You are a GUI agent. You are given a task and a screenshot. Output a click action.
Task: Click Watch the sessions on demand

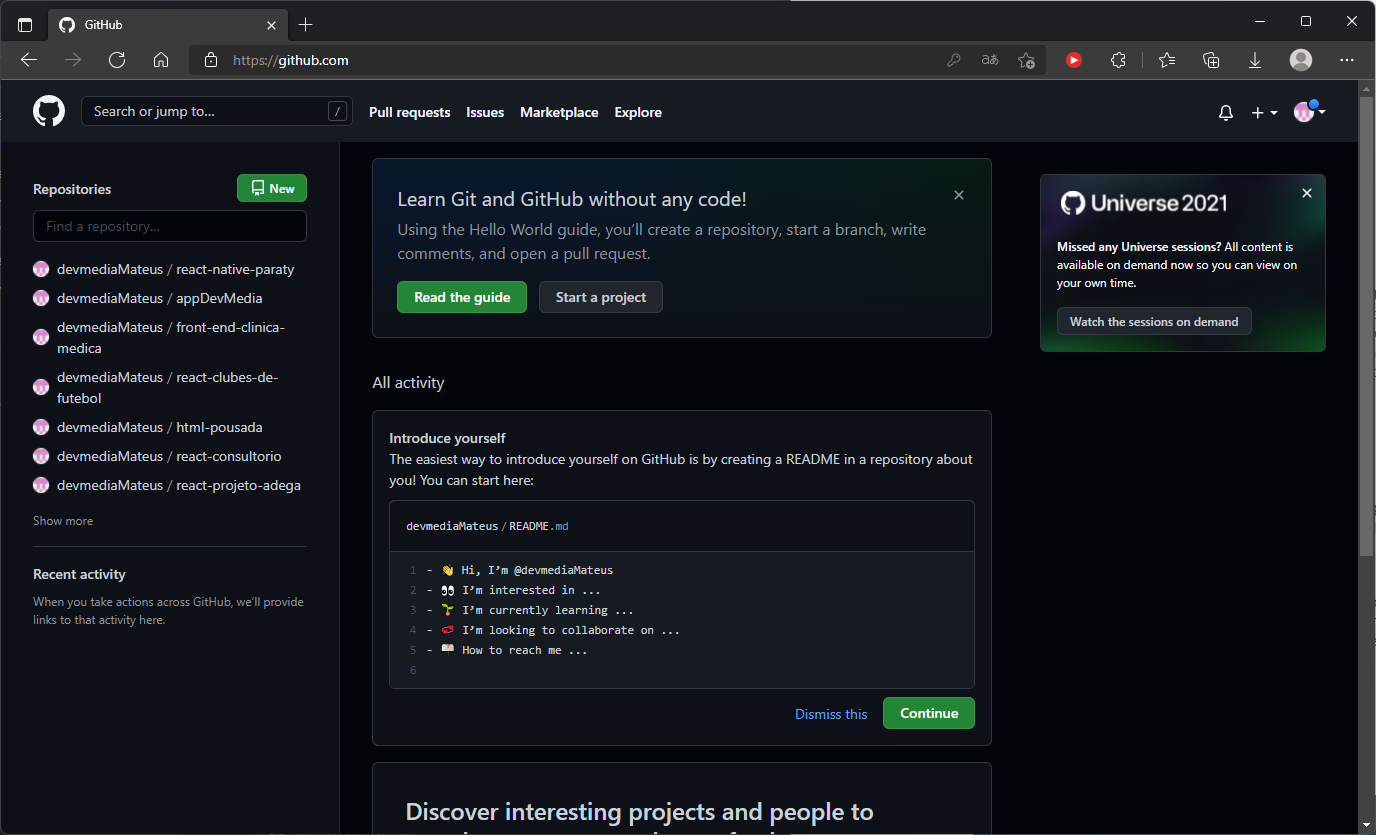[x=1154, y=321]
